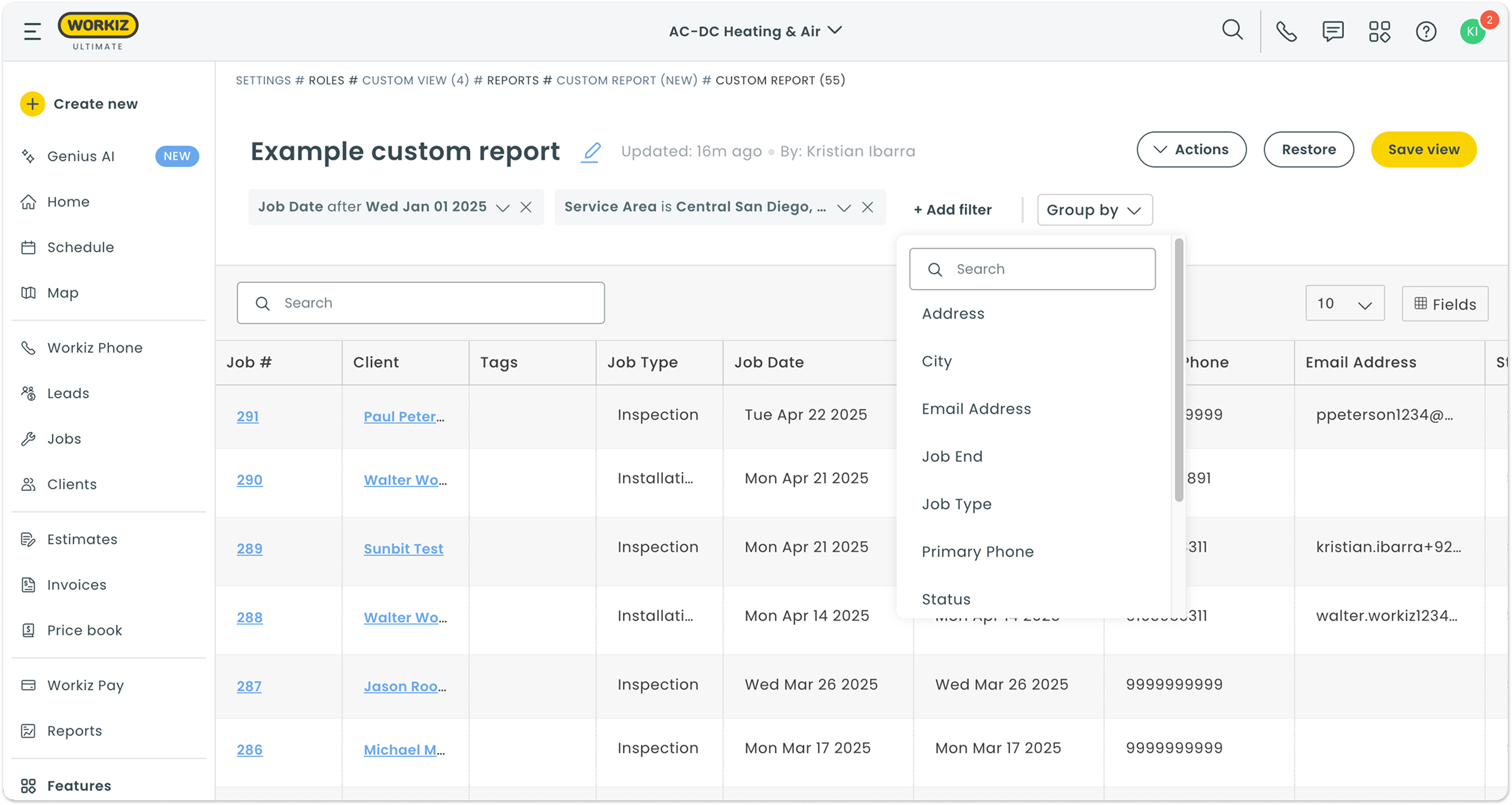The width and height of the screenshot is (1512, 805).
Task: Click the Jobs wrench icon
Action: (28, 439)
